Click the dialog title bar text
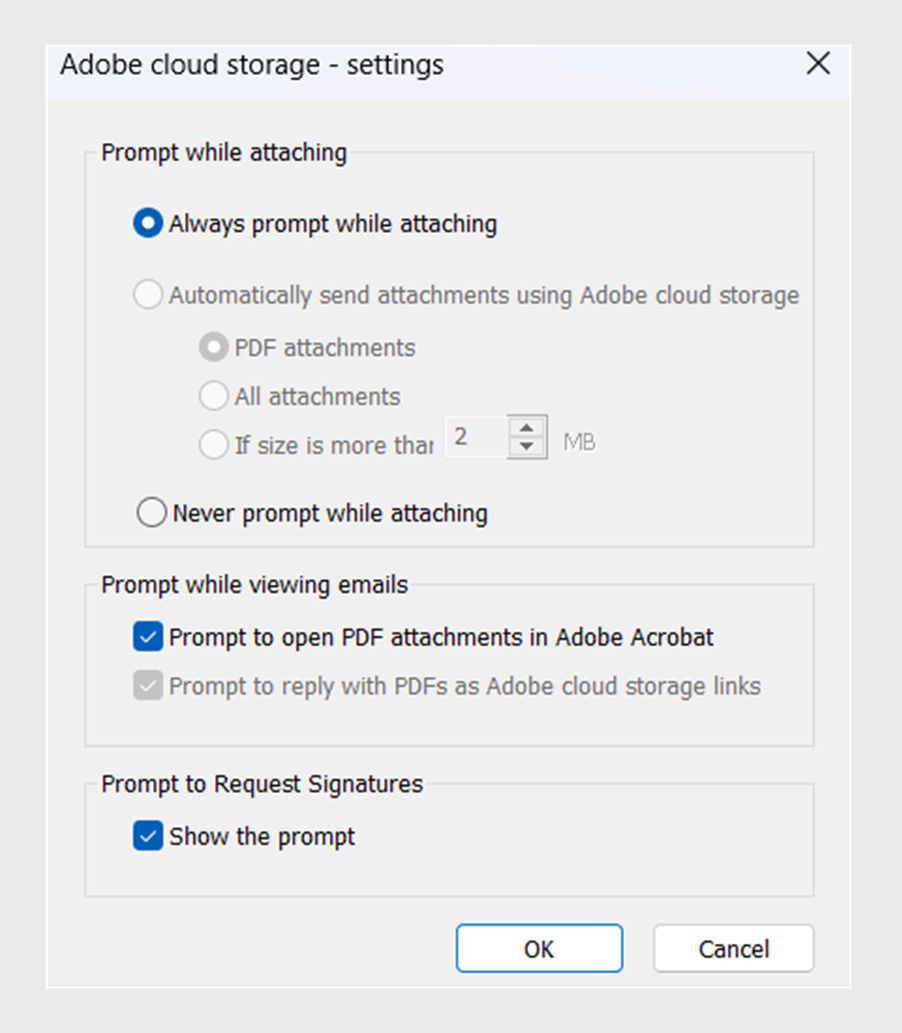The height and width of the screenshot is (1033, 902). click(x=252, y=65)
